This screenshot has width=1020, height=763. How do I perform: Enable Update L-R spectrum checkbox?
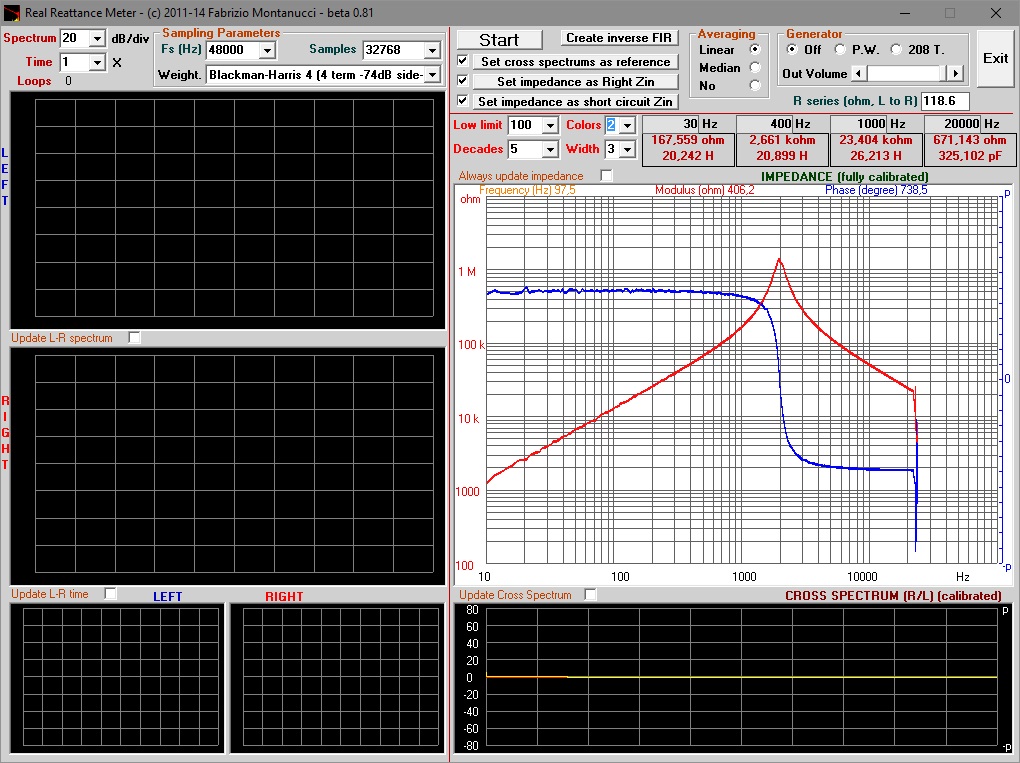tap(134, 338)
